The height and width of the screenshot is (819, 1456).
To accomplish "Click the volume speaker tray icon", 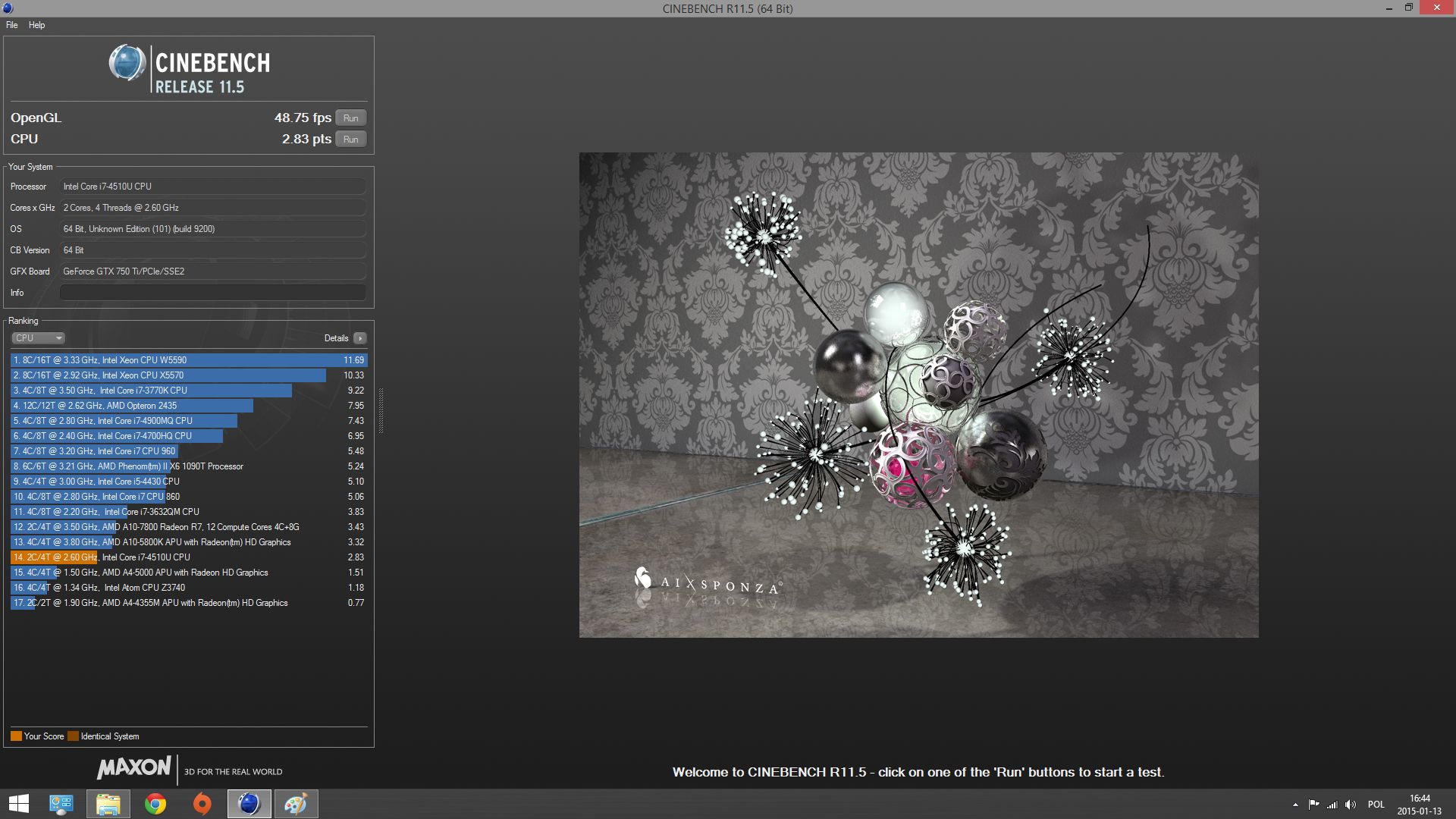I will click(x=1351, y=805).
